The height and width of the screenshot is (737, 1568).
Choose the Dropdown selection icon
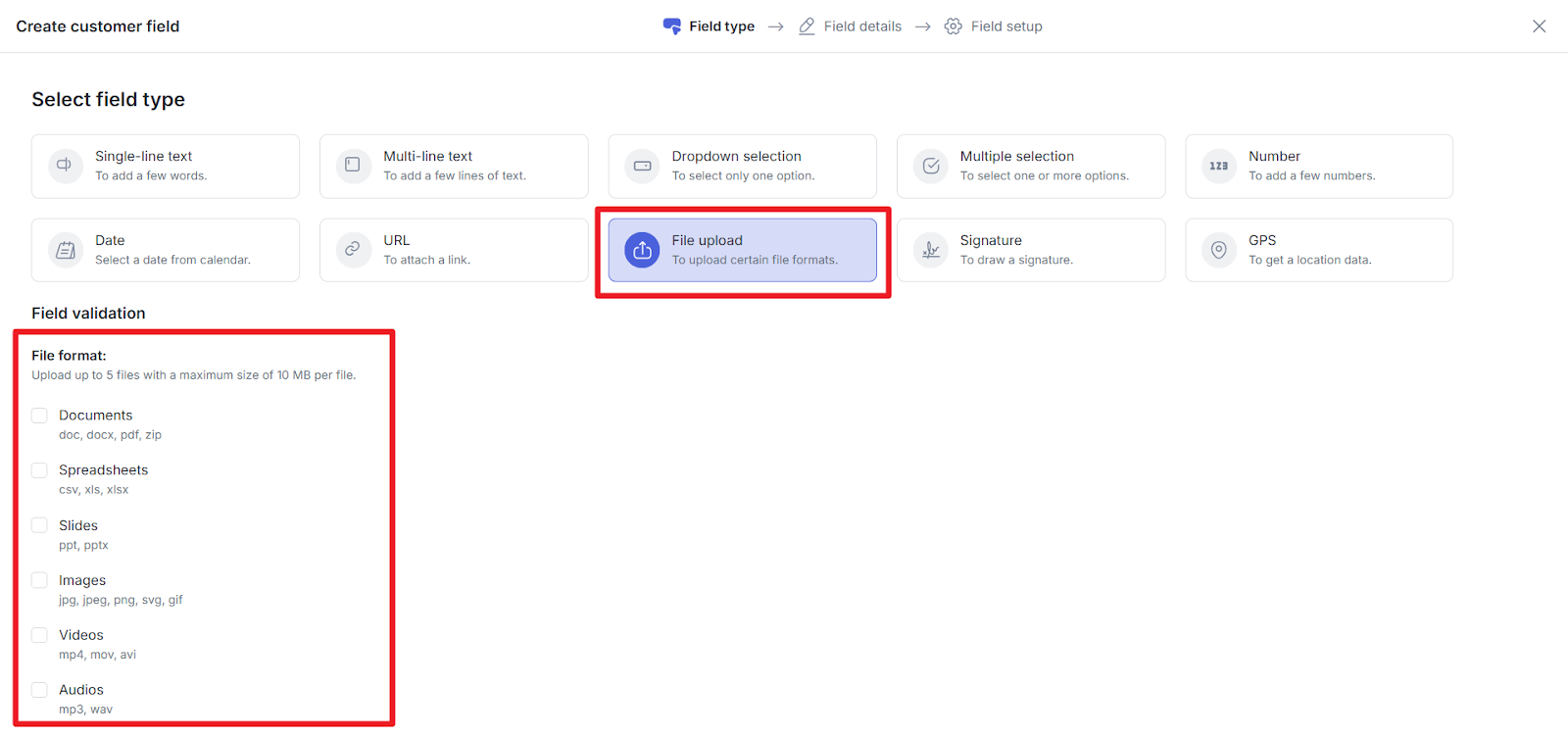point(642,166)
